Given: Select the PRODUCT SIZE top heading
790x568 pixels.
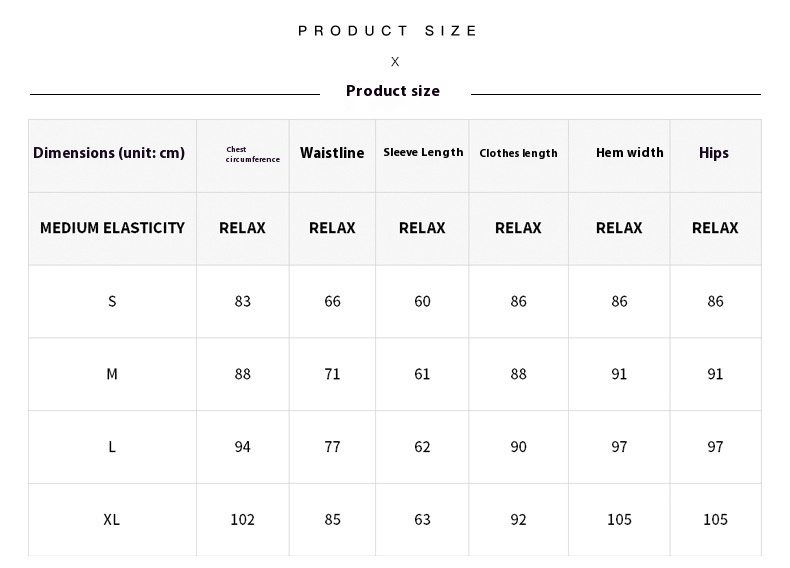Looking at the screenshot, I should tap(387, 31).
